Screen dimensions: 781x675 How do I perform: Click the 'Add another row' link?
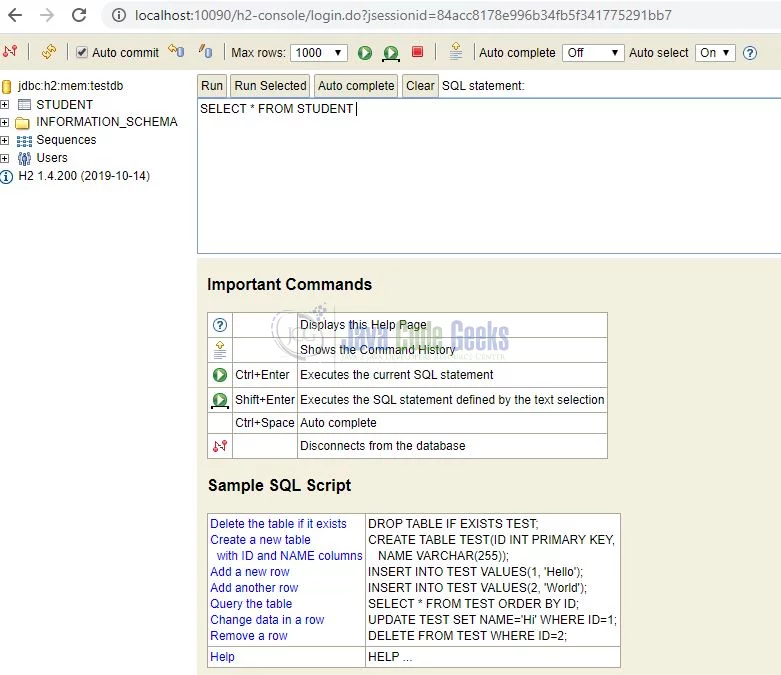pyautogui.click(x=254, y=587)
